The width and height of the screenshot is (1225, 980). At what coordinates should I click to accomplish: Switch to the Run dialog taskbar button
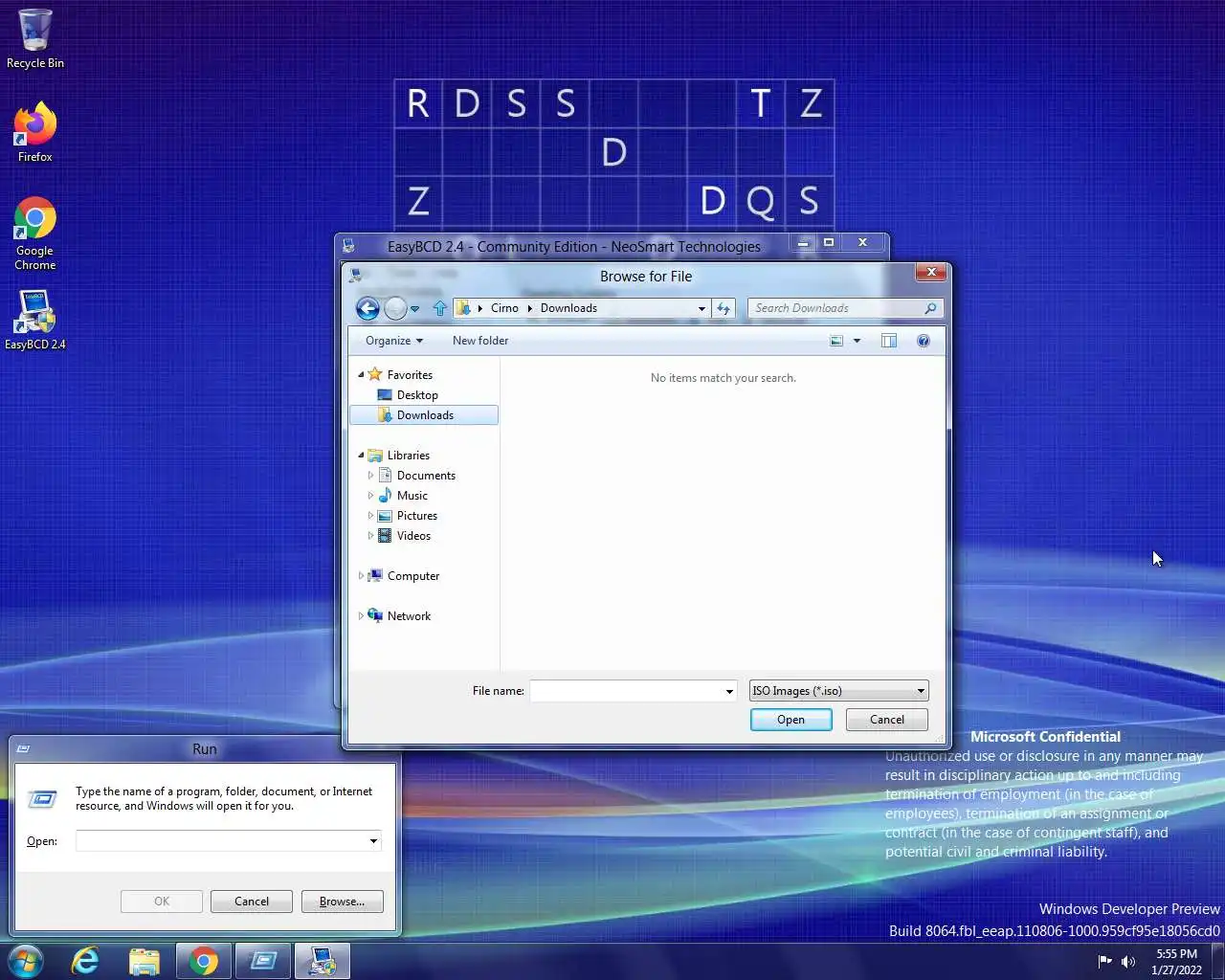coord(263,961)
